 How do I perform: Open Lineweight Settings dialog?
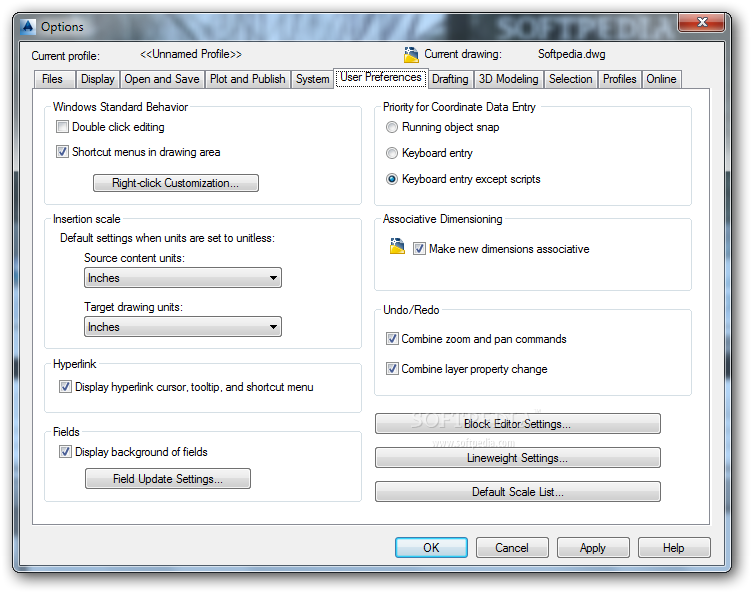[517, 458]
